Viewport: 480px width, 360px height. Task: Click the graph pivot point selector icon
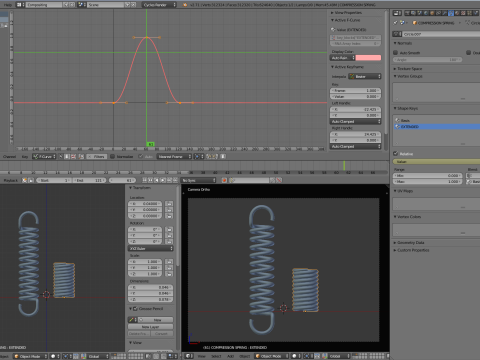tap(199, 156)
